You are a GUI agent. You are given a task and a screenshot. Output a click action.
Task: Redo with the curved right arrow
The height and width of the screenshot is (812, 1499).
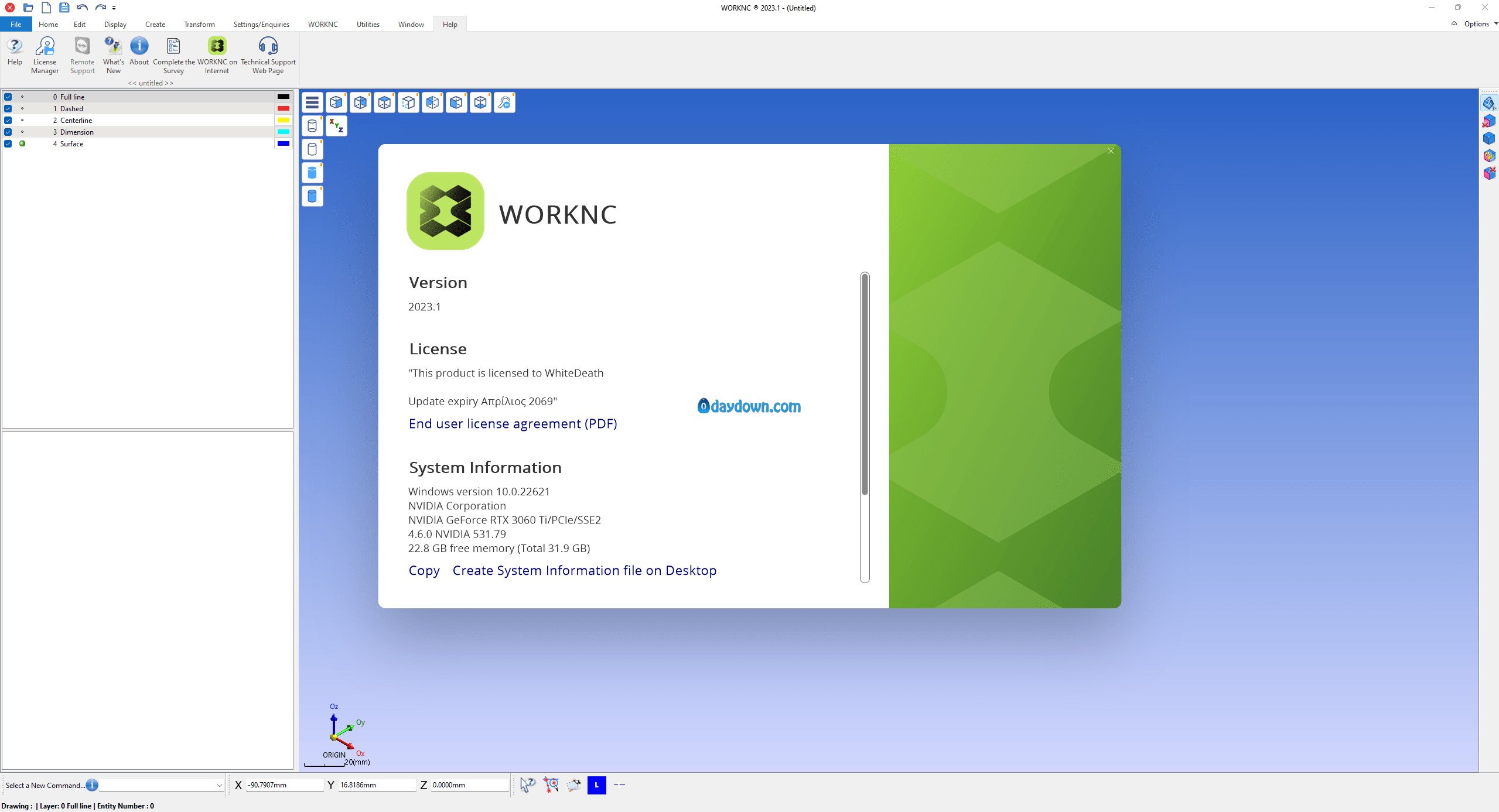pos(101,8)
